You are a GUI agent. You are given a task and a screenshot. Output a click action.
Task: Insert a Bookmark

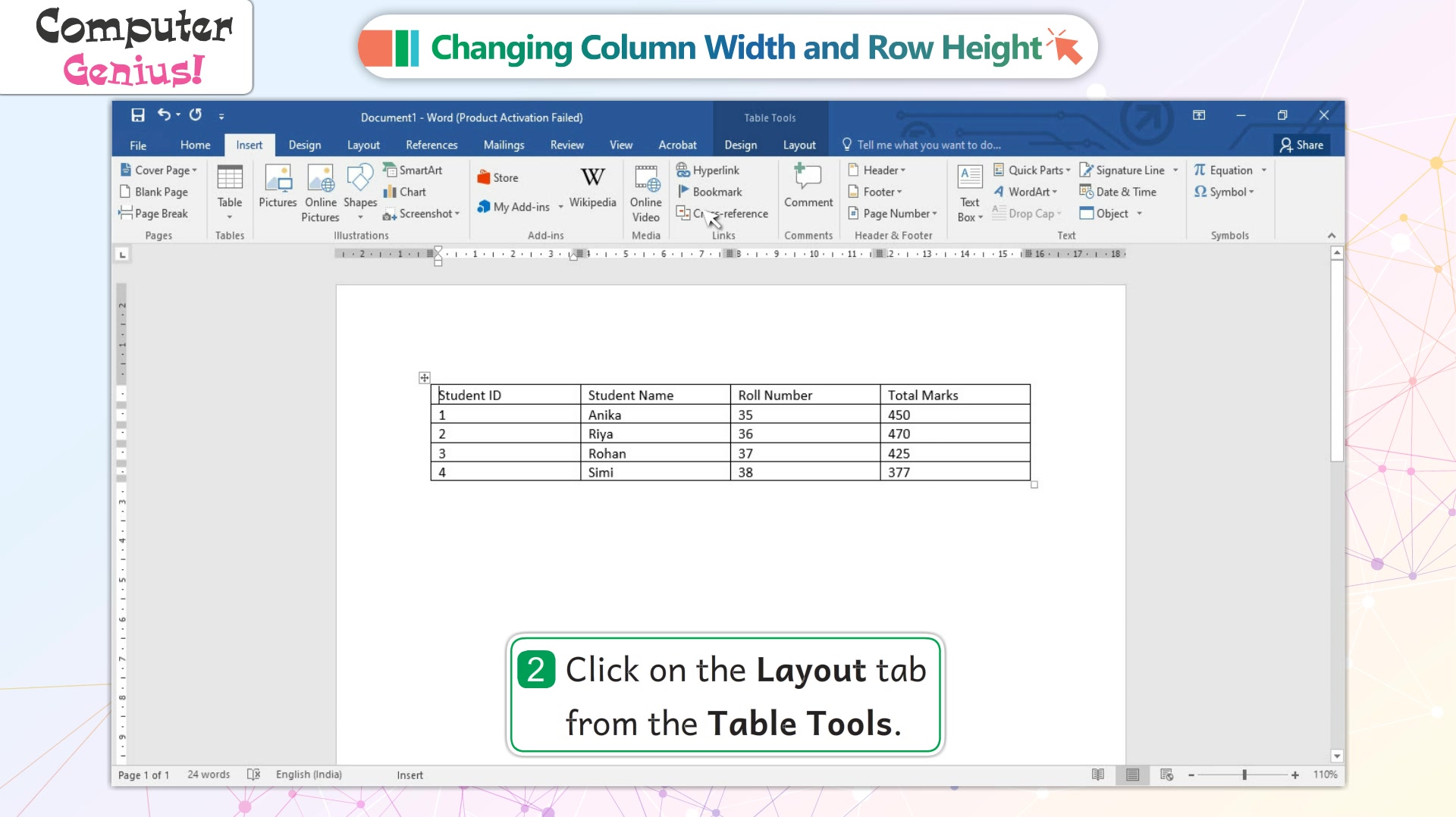(710, 192)
